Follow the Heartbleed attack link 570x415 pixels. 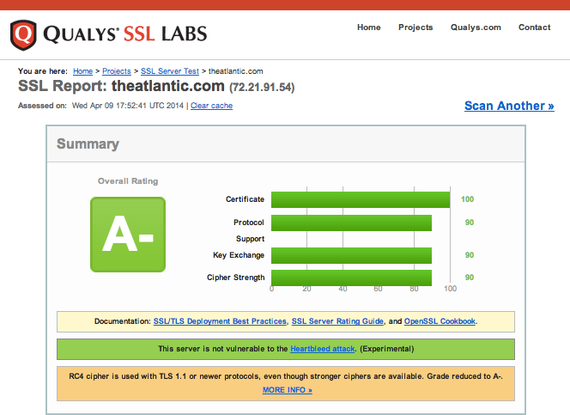(322, 349)
